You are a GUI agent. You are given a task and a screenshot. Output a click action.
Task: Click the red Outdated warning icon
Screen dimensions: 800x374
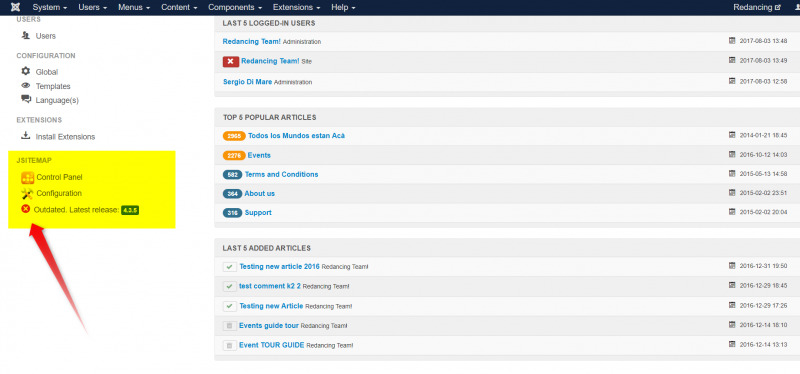[26, 209]
